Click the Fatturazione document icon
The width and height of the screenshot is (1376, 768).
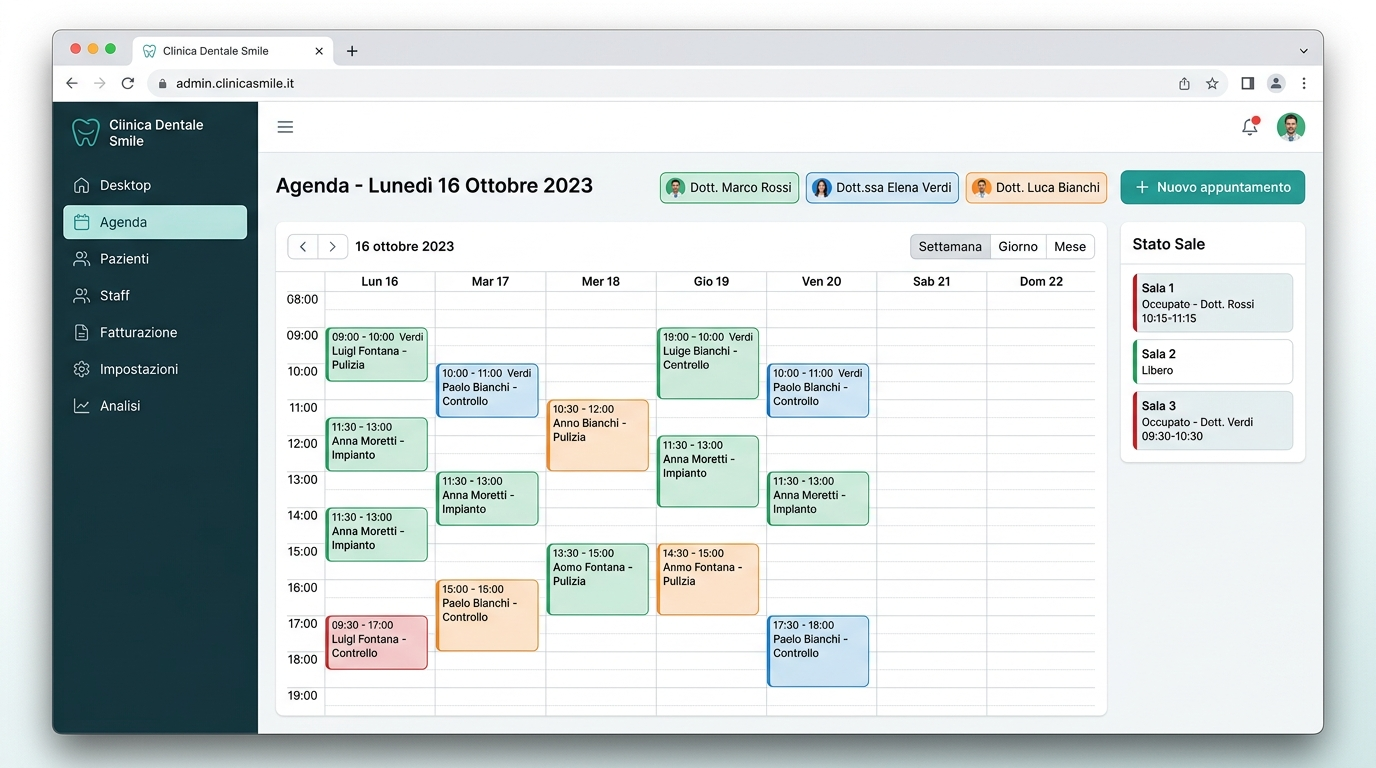82,332
